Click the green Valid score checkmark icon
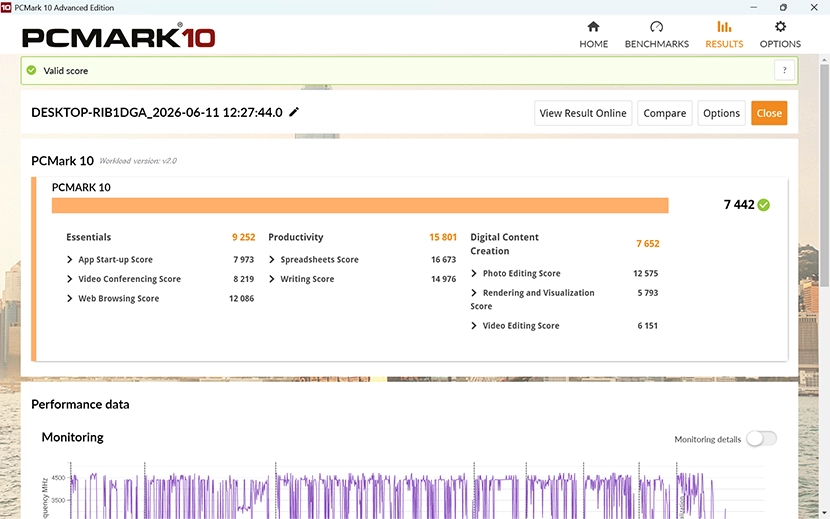This screenshot has width=830, height=519. tap(32, 70)
